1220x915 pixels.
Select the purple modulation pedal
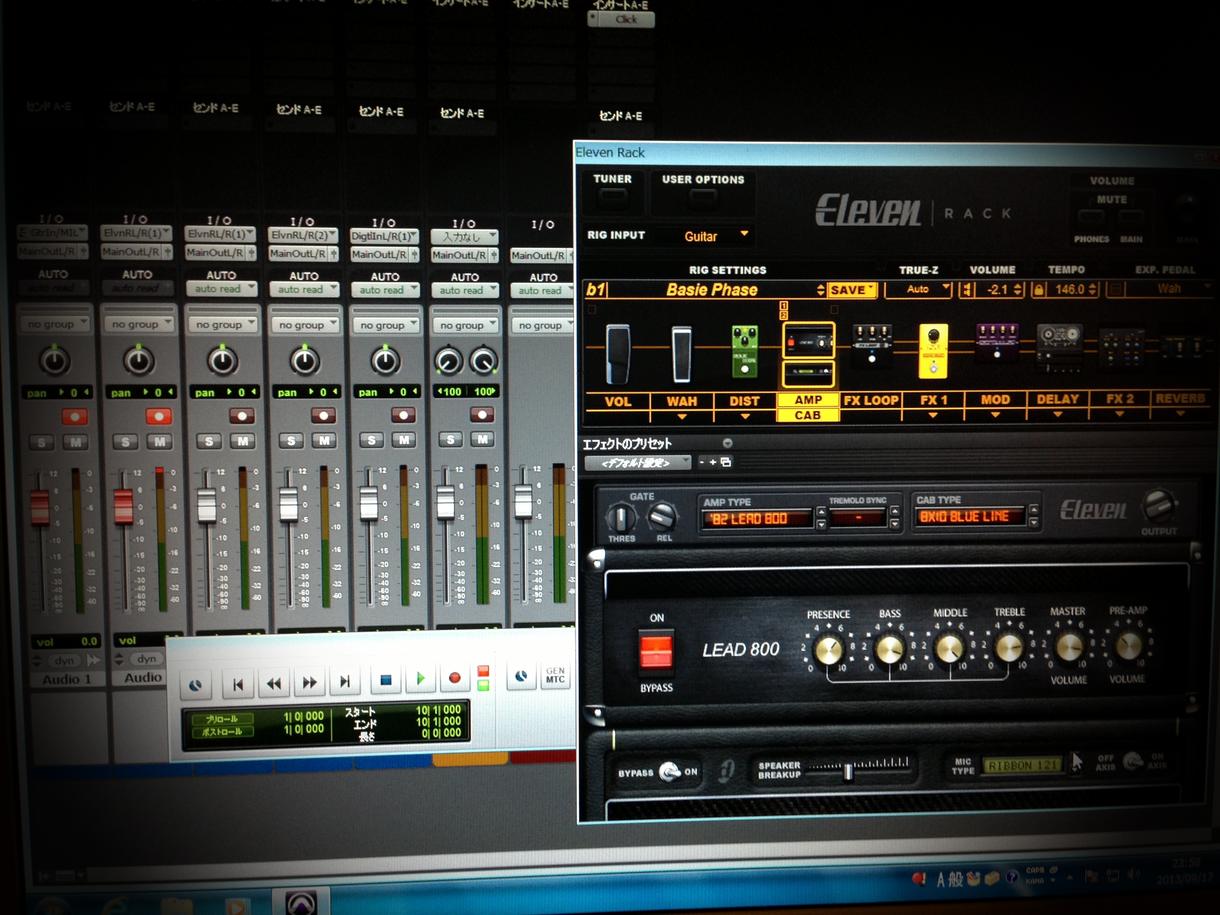click(x=996, y=341)
